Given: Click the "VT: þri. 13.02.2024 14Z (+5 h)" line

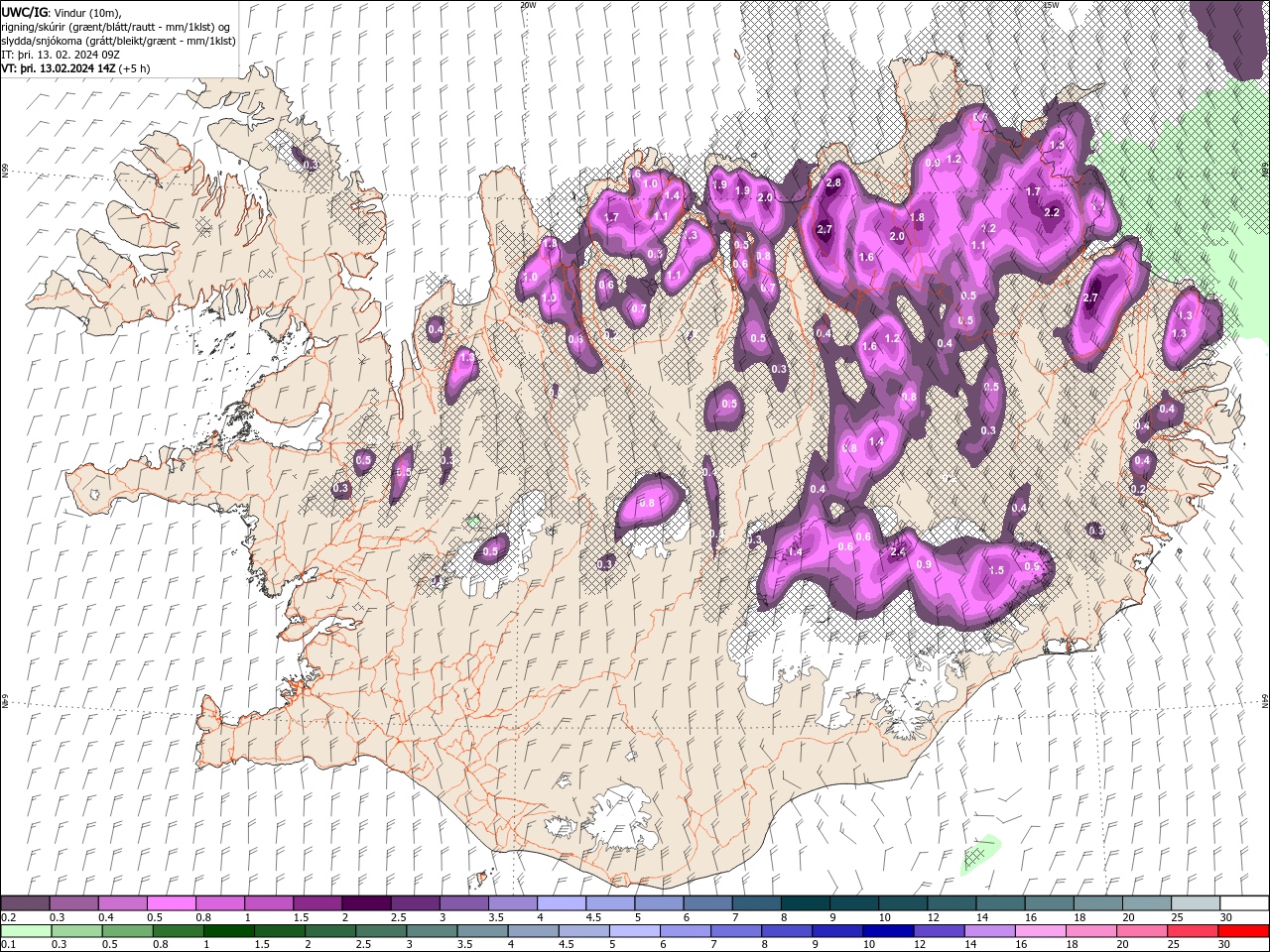Looking at the screenshot, I should [x=76, y=68].
